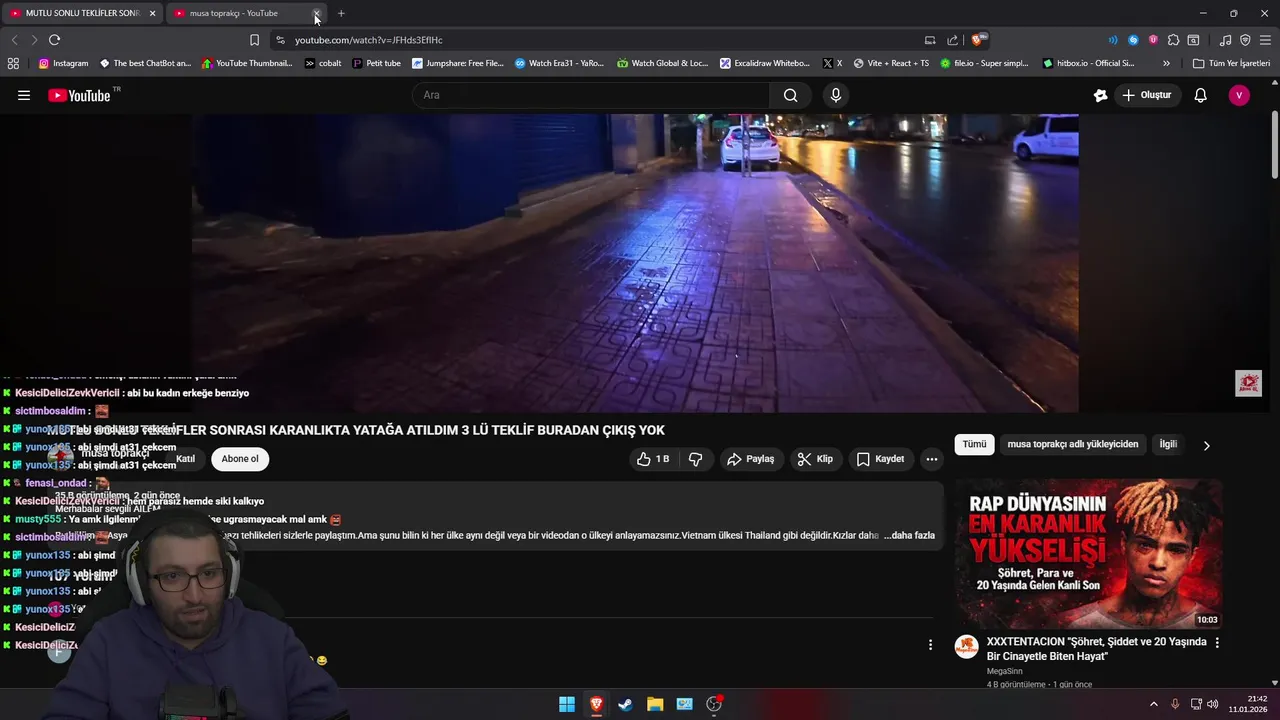
Task: Open comment options three-dot menu
Action: coord(930,645)
